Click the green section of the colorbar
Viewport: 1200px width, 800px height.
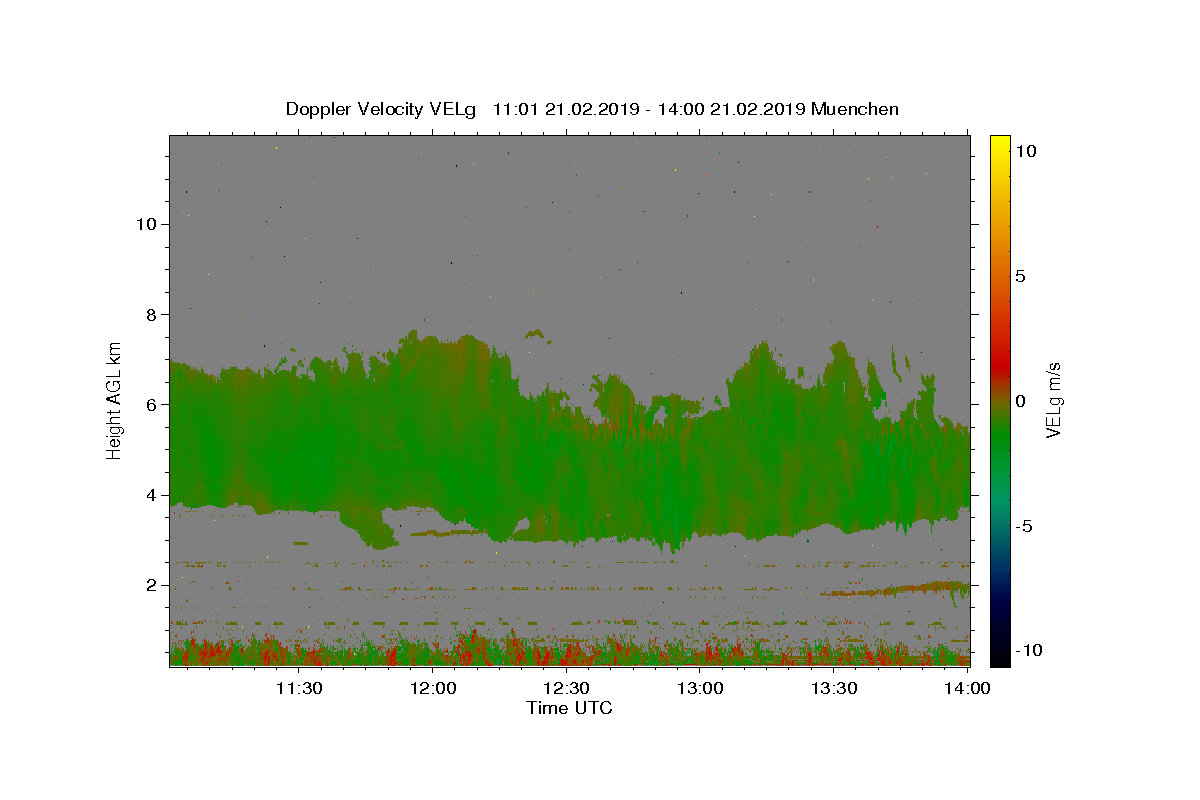point(999,440)
